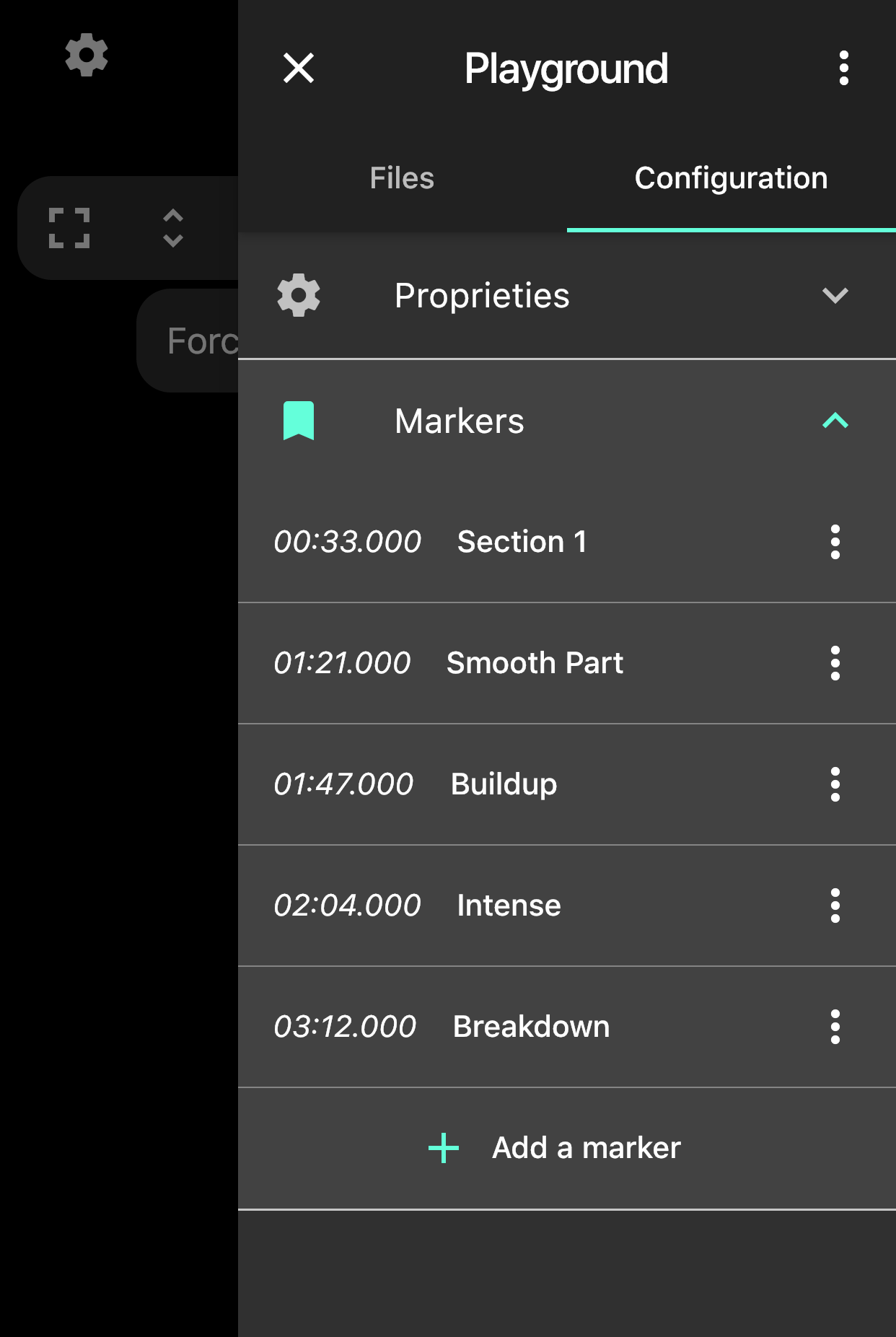Expand the Proprieties section chevron

click(835, 295)
